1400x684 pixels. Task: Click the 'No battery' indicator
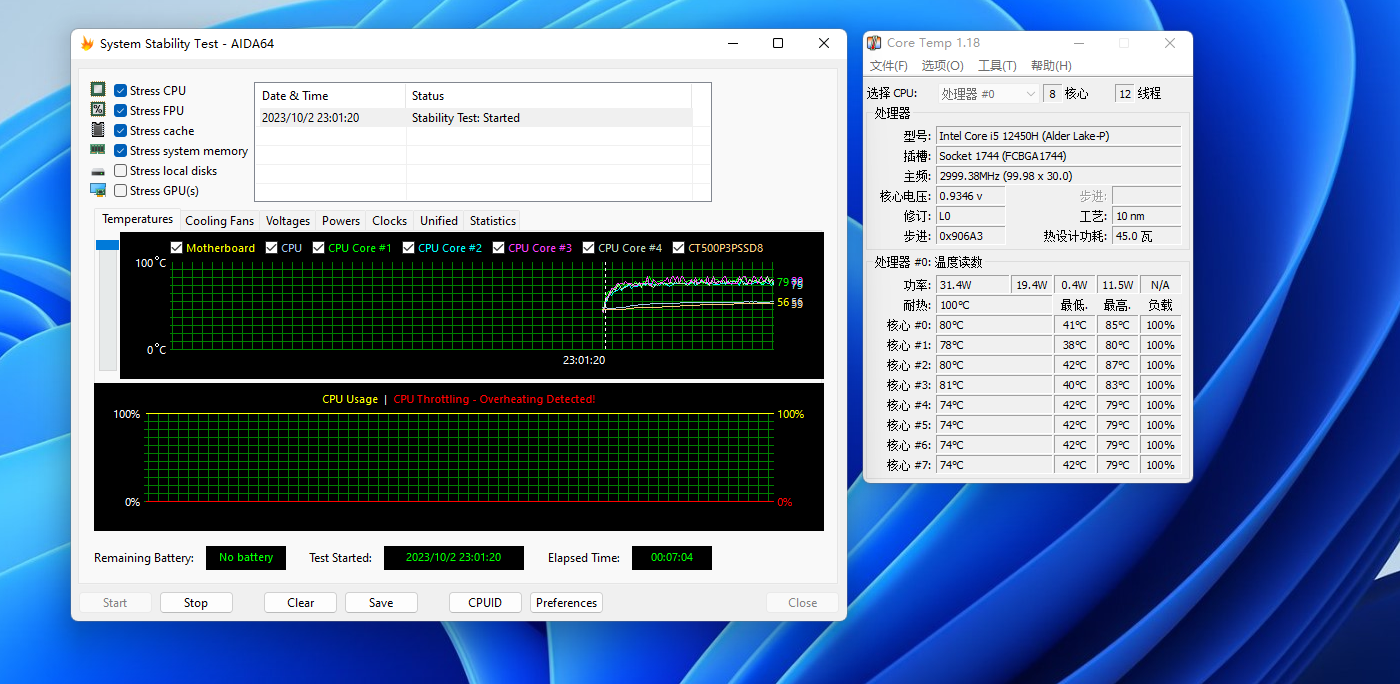point(246,558)
